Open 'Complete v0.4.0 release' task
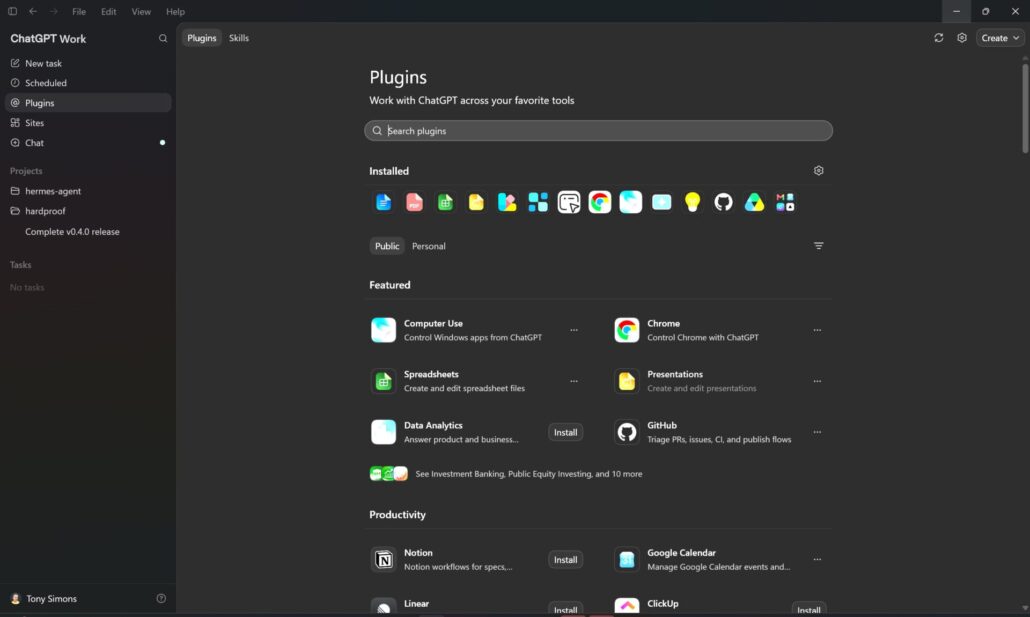 coord(88,232)
